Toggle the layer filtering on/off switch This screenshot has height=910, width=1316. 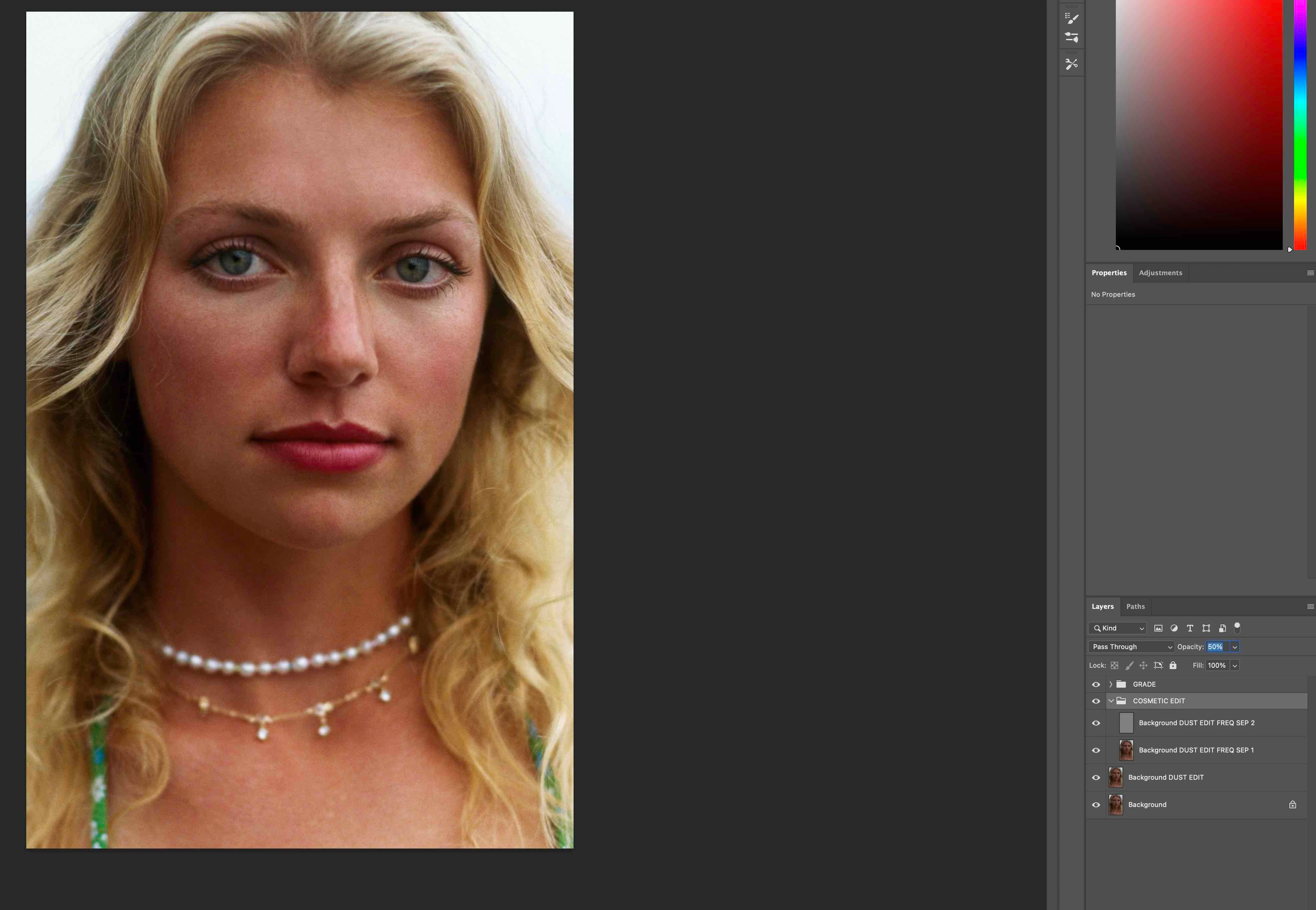click(1237, 628)
